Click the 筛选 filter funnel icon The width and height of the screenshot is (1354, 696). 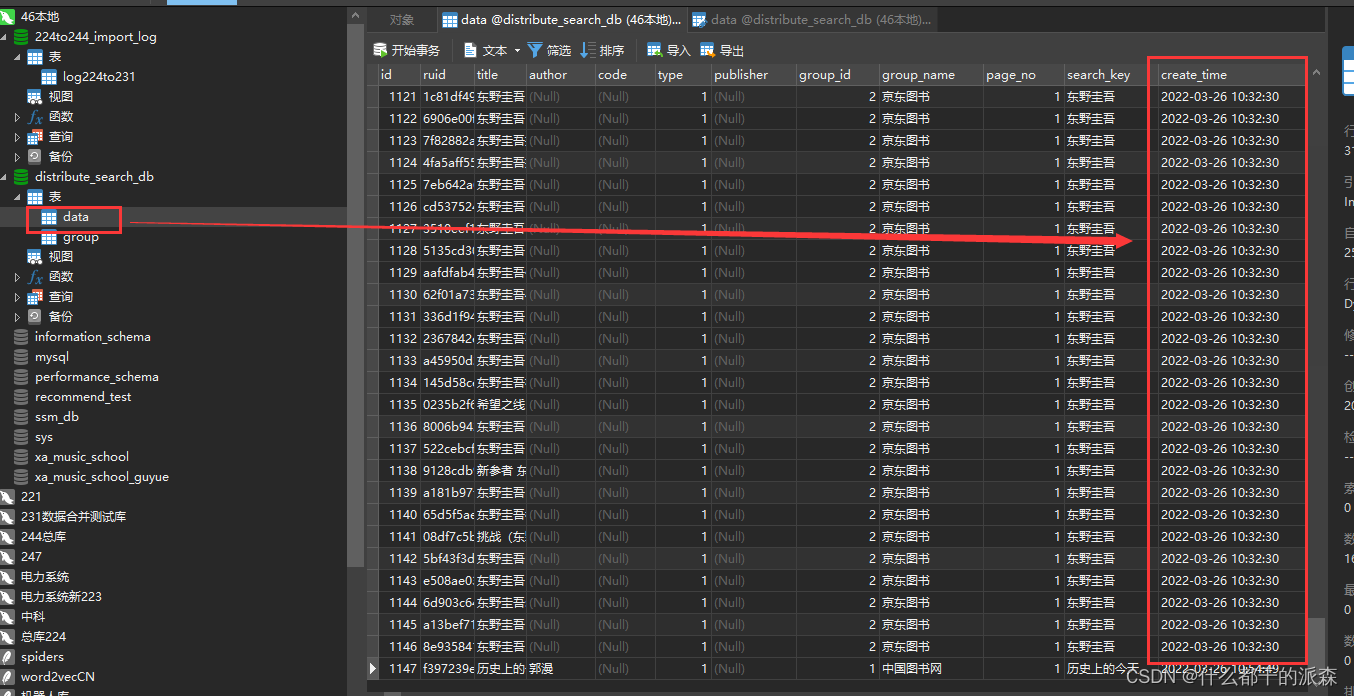tap(535, 50)
